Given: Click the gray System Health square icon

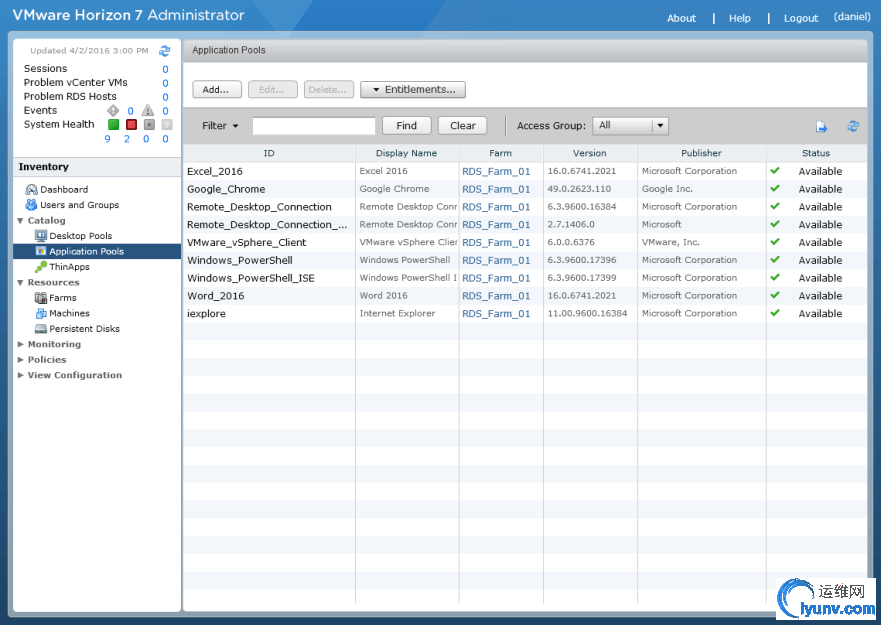Looking at the screenshot, I should pyautogui.click(x=149, y=125).
